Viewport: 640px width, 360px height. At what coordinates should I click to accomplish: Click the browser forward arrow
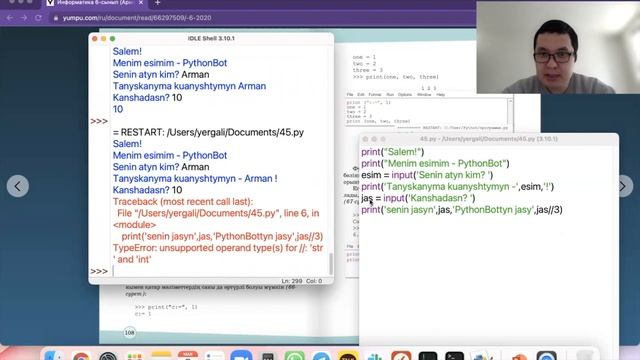[24, 18]
